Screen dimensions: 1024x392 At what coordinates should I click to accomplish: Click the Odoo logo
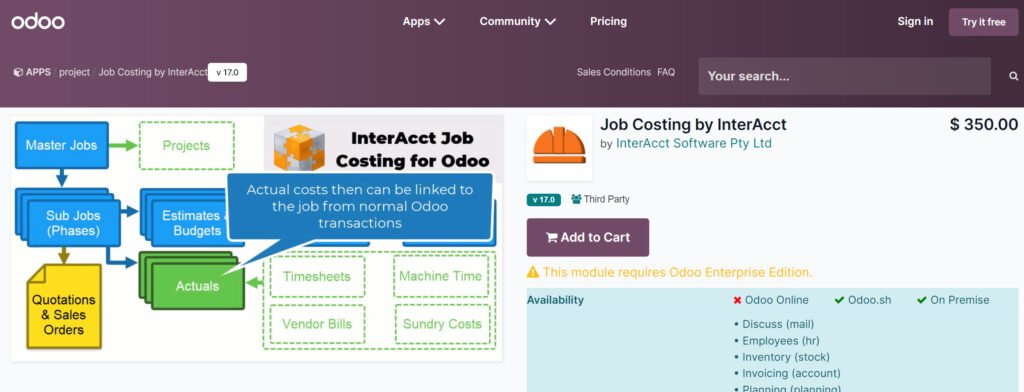pyautogui.click(x=38, y=22)
